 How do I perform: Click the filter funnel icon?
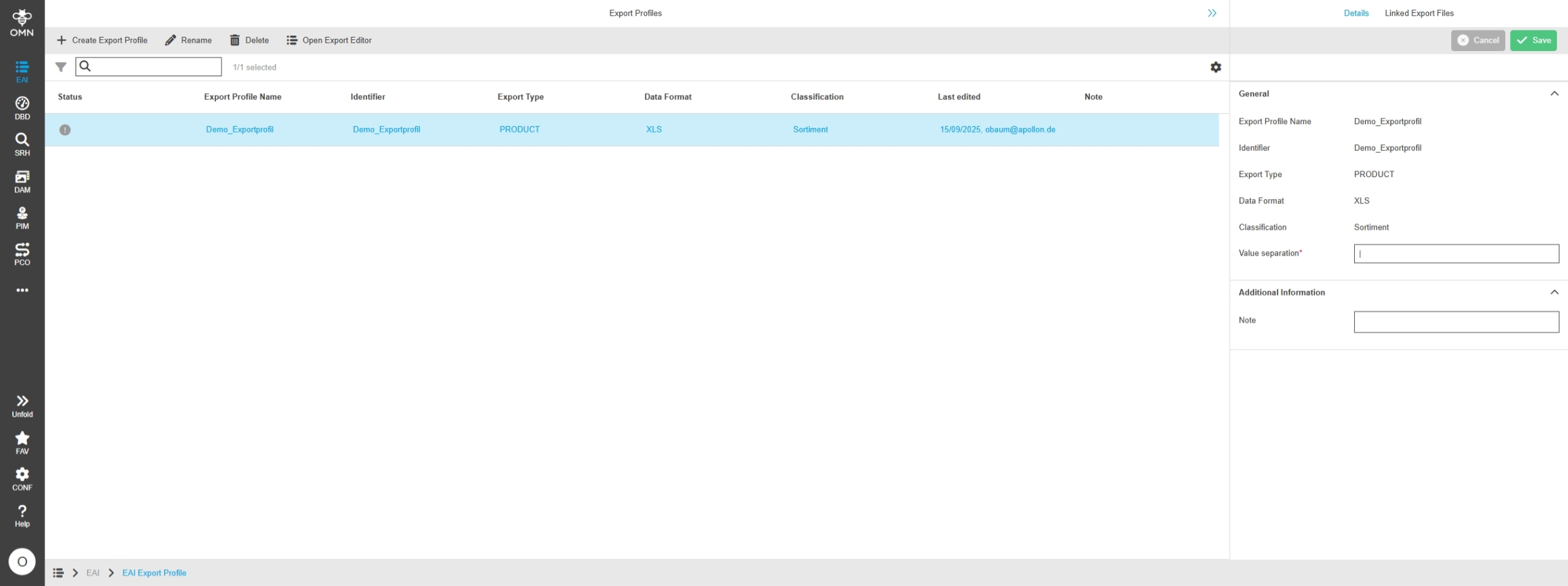[x=61, y=67]
